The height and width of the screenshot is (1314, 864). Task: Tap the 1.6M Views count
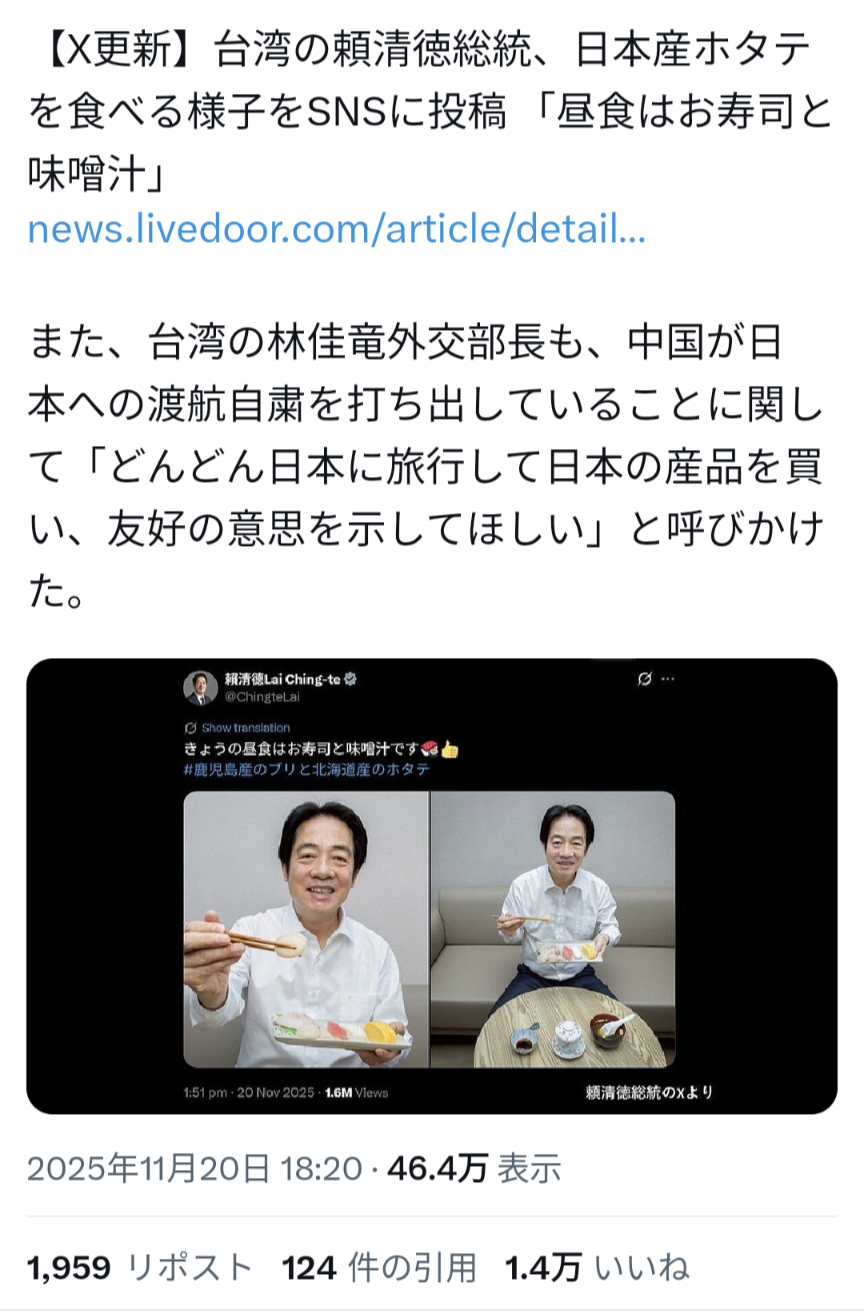[357, 1092]
